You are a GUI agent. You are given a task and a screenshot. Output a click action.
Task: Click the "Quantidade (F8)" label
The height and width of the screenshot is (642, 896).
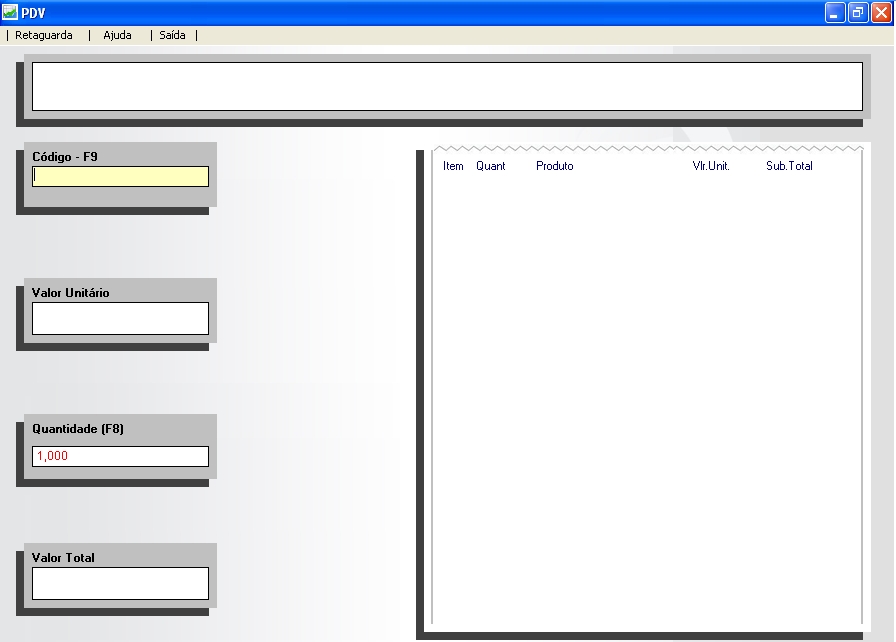[x=78, y=429]
